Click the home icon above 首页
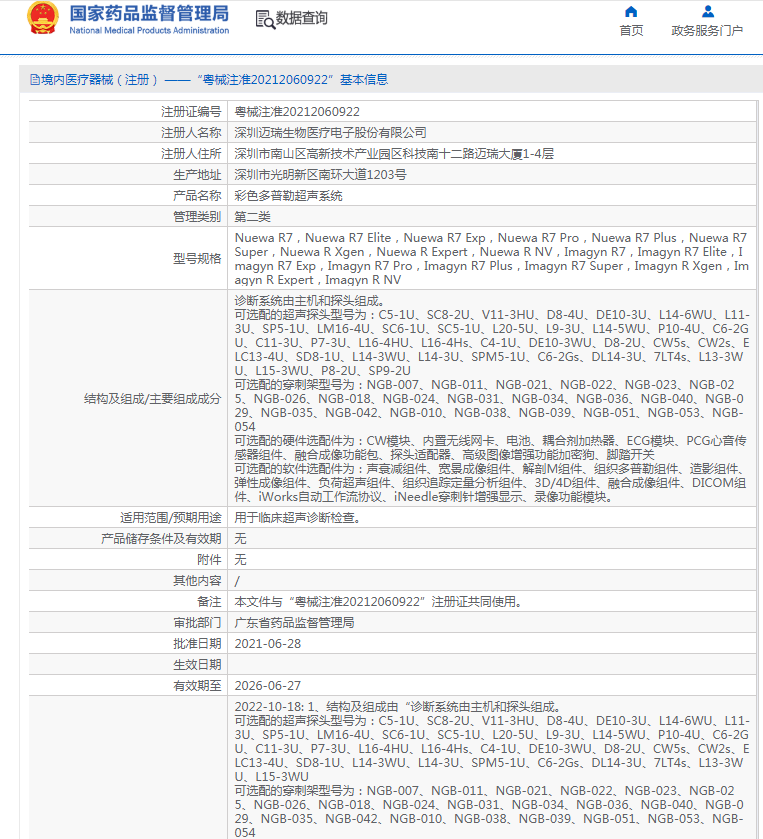The width and height of the screenshot is (763, 839). (x=631, y=12)
